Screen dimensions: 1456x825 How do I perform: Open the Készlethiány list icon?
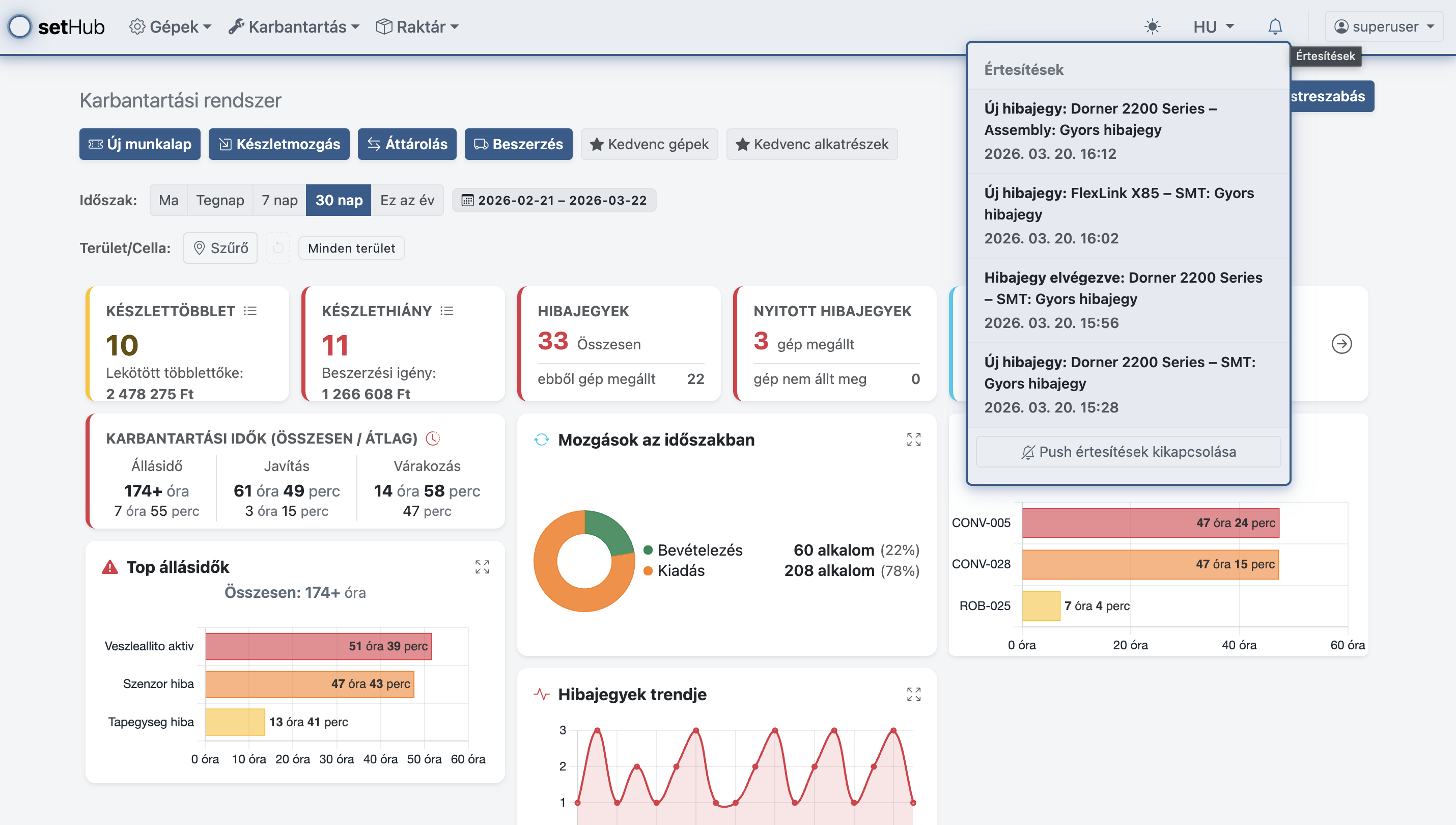click(447, 311)
